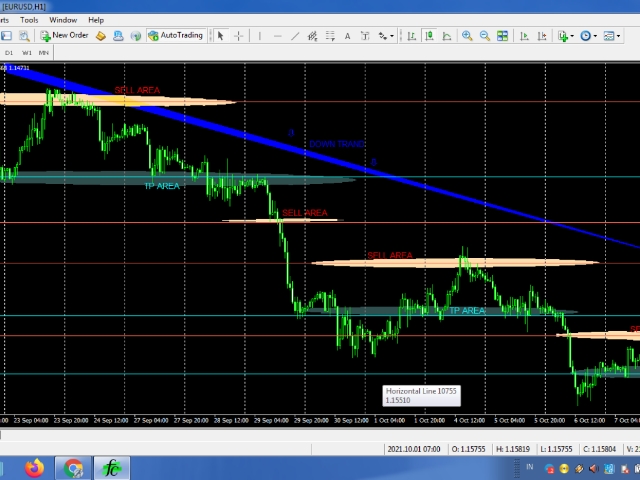
Task: Open the indicators list dropdown
Action: [566, 36]
